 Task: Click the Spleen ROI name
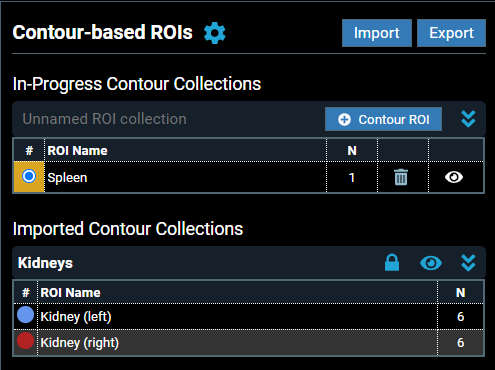point(67,178)
